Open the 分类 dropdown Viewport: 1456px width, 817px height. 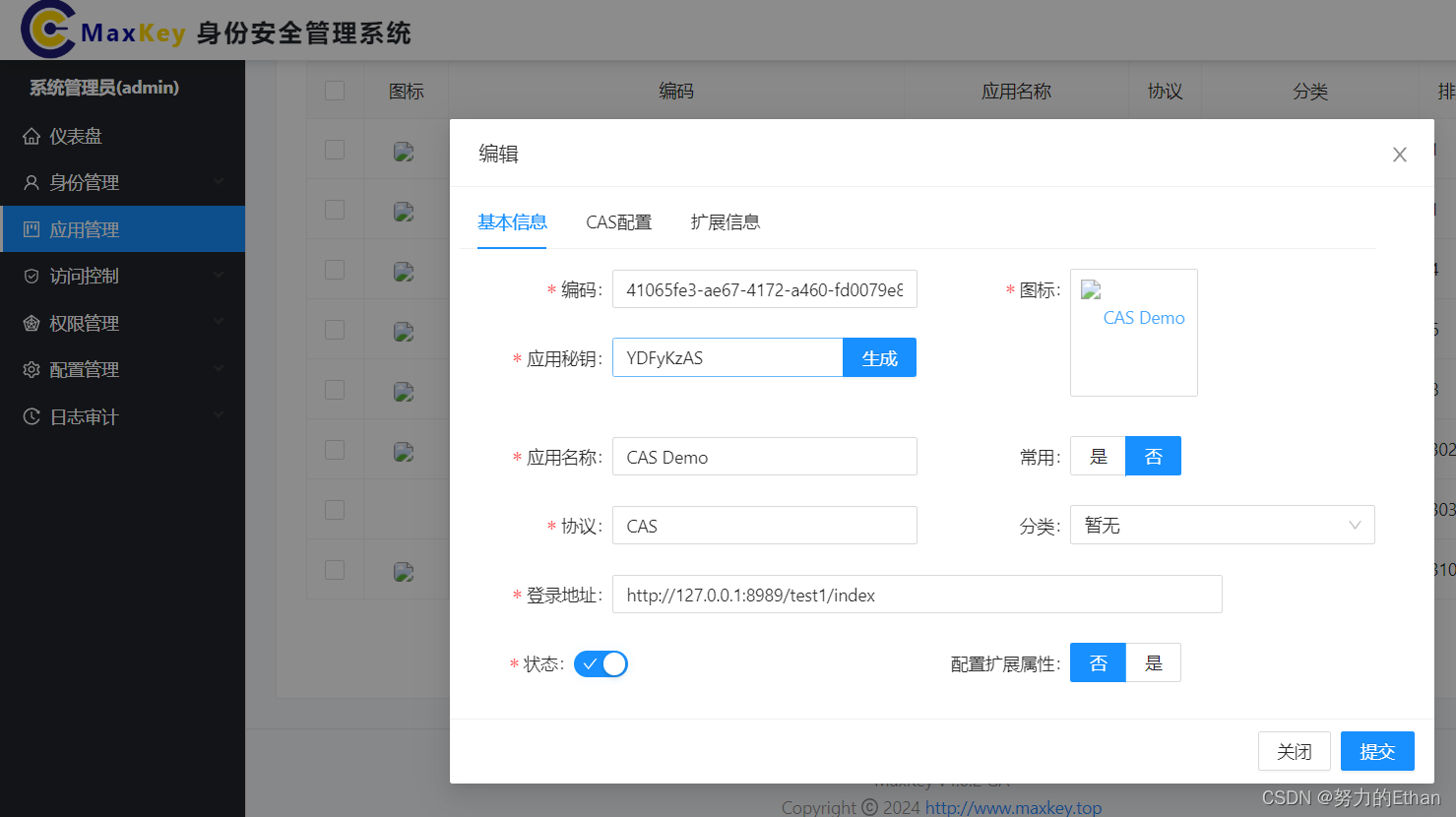[x=1223, y=525]
